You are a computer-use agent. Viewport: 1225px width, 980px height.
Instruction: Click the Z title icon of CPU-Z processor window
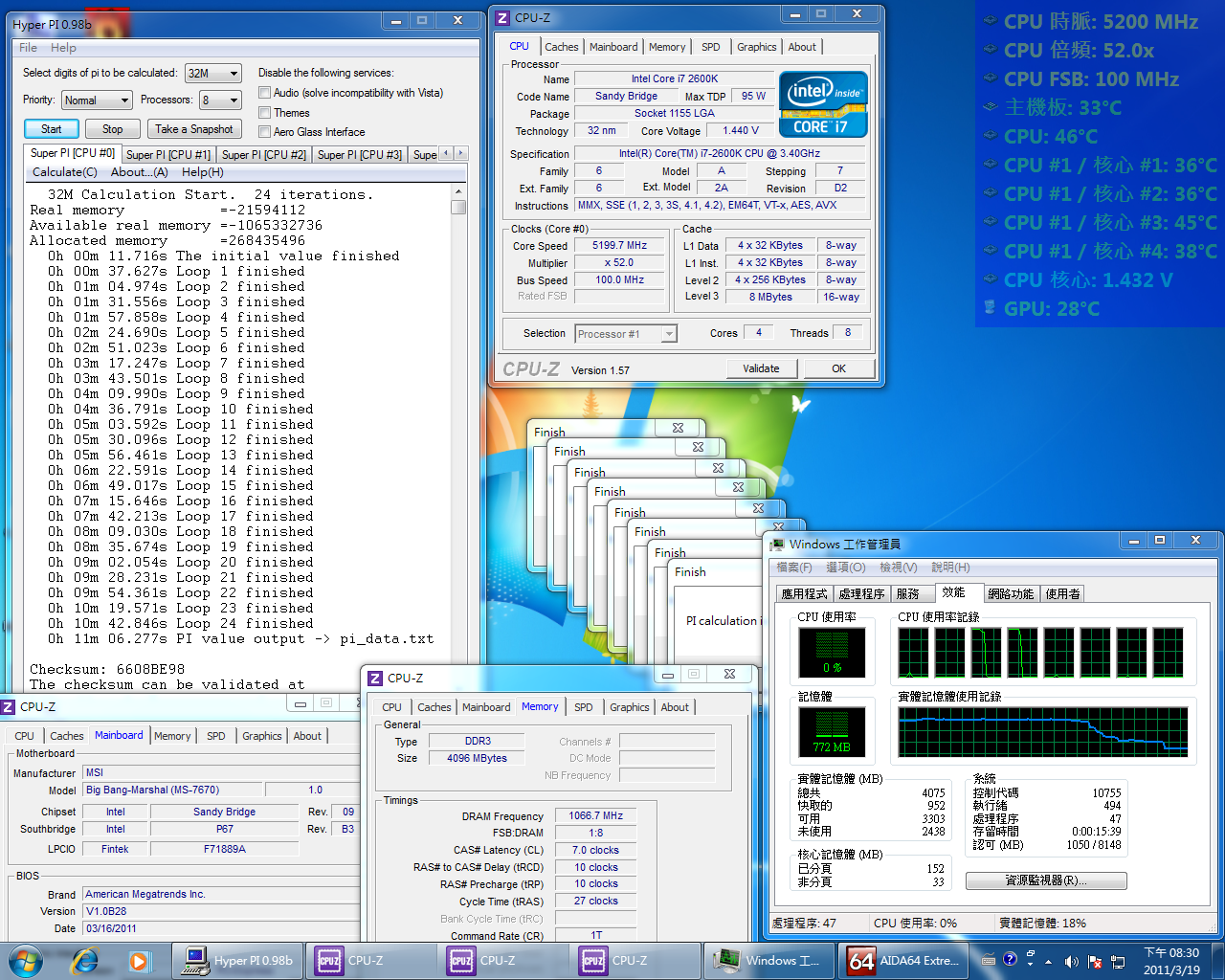click(x=503, y=17)
